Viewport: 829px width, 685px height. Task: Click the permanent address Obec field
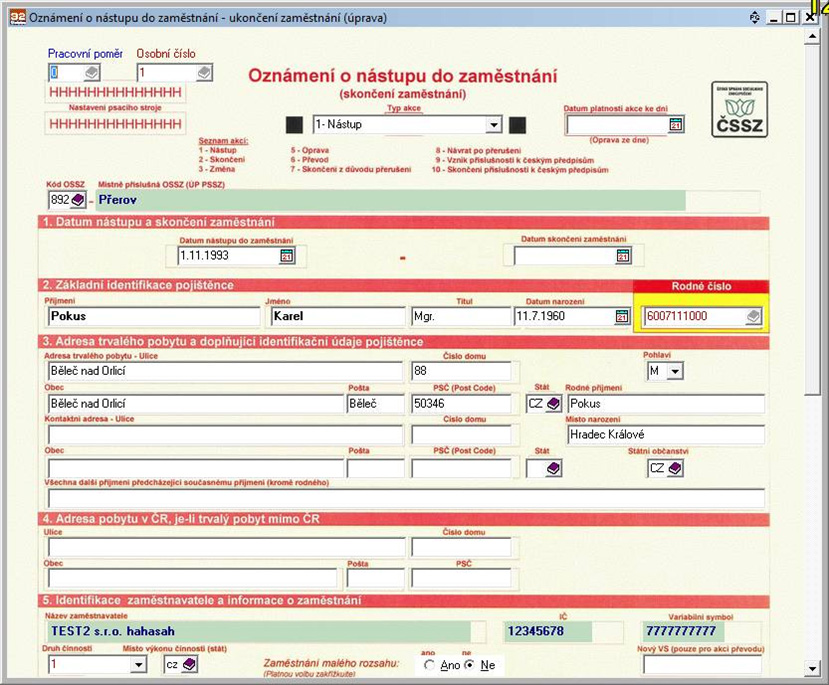click(196, 404)
